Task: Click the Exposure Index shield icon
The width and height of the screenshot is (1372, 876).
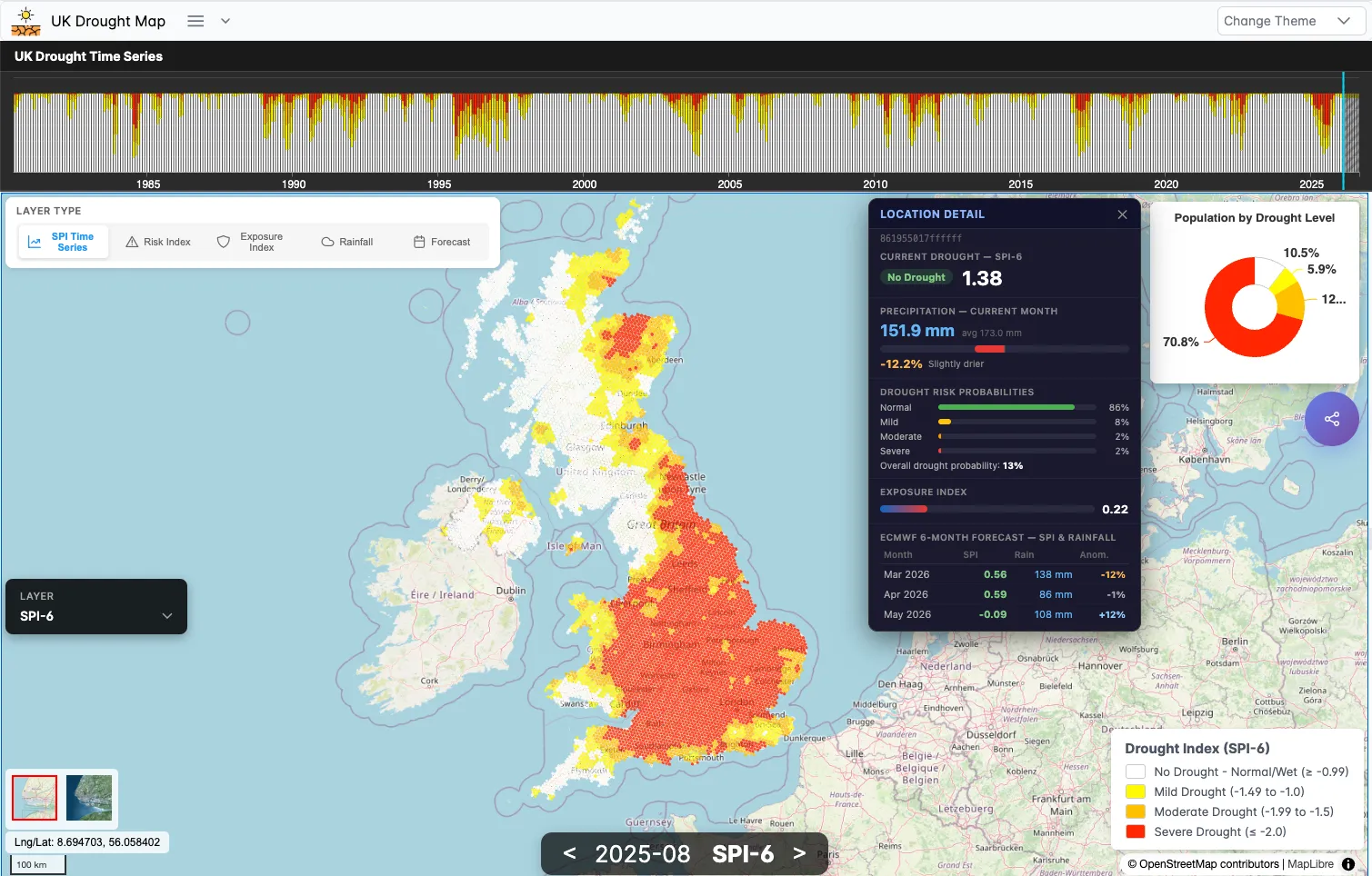Action: [224, 241]
